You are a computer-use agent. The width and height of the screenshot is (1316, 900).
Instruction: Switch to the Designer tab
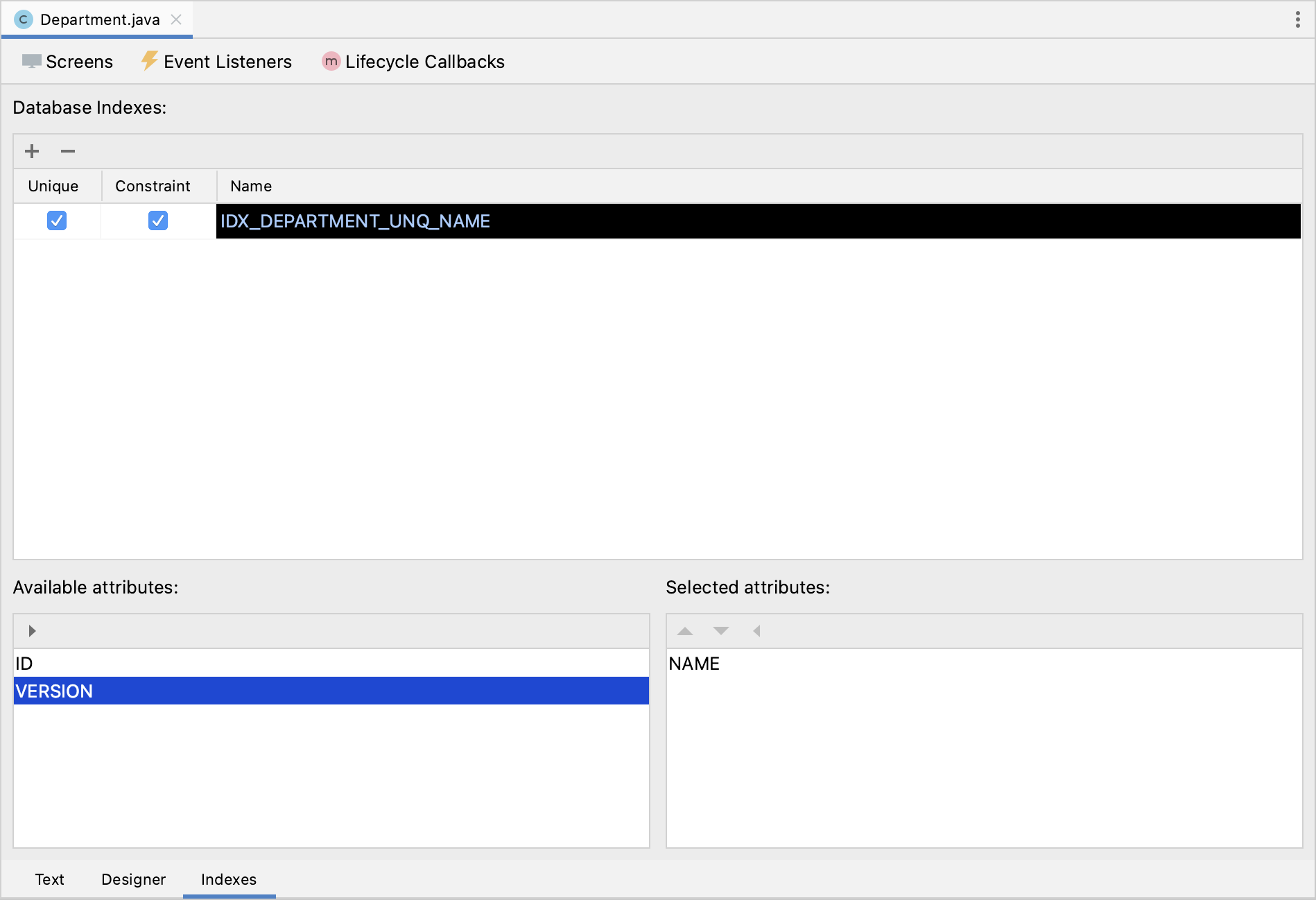point(132,879)
